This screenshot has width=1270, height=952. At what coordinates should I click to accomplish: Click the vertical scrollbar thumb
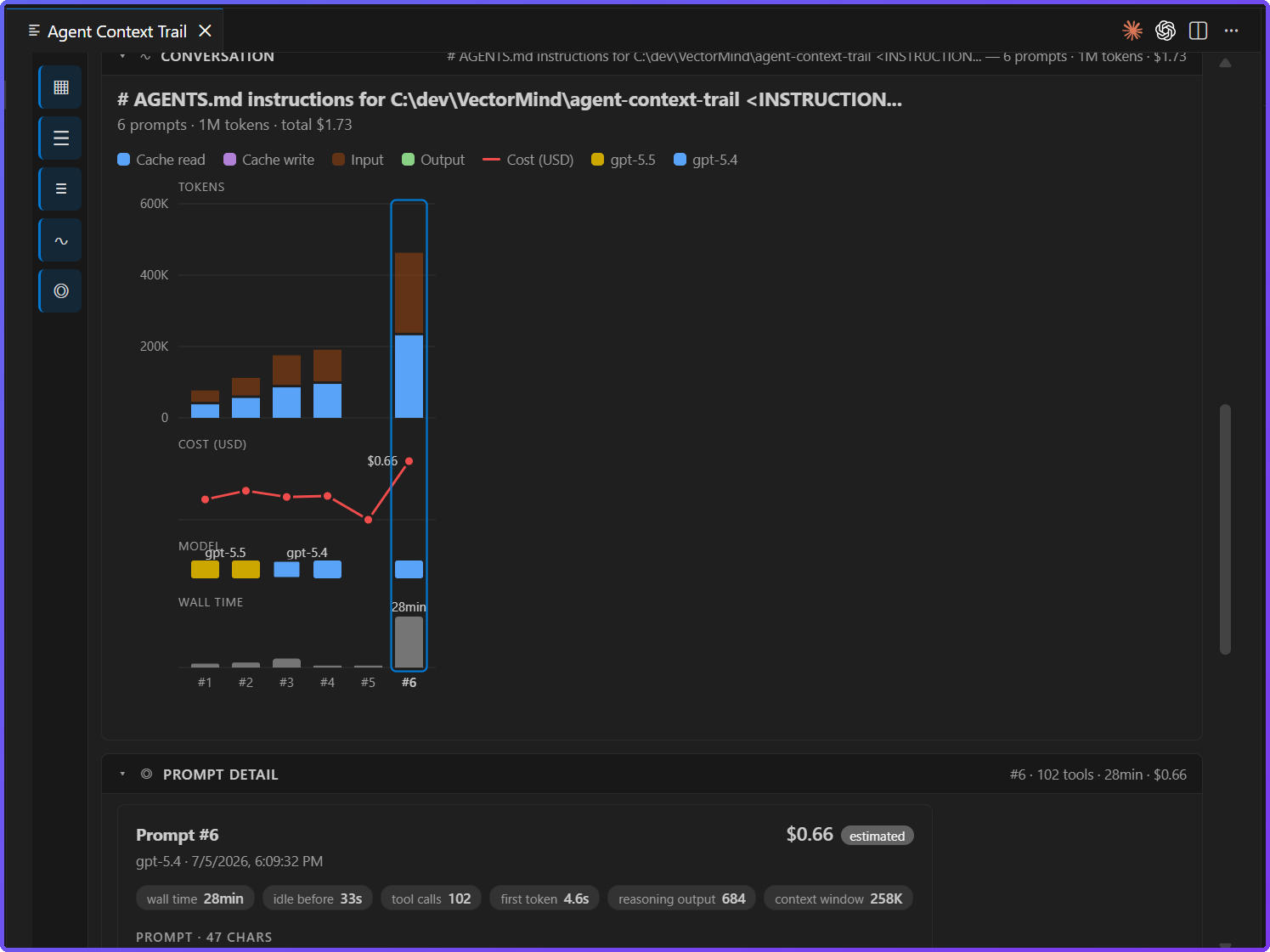click(1225, 529)
